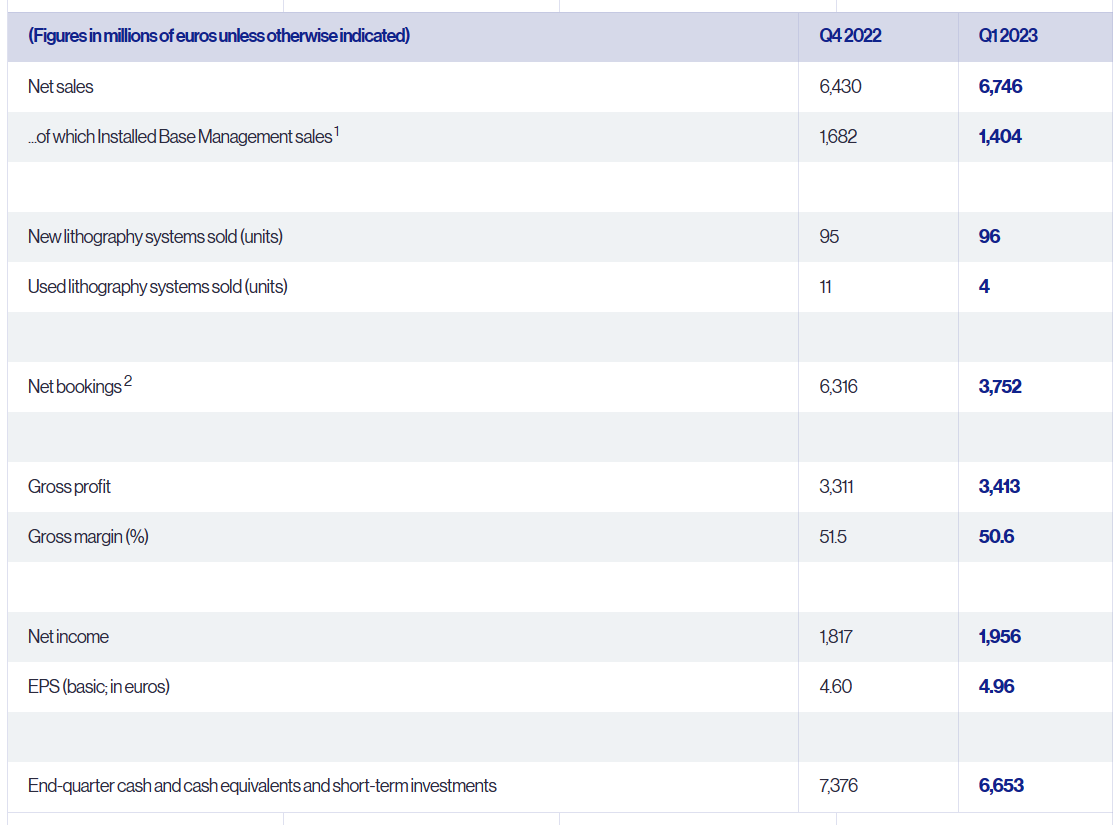Click footnote 2 superscript beside Net bookings
Image resolution: width=1119 pixels, height=825 pixels.
click(x=128, y=380)
